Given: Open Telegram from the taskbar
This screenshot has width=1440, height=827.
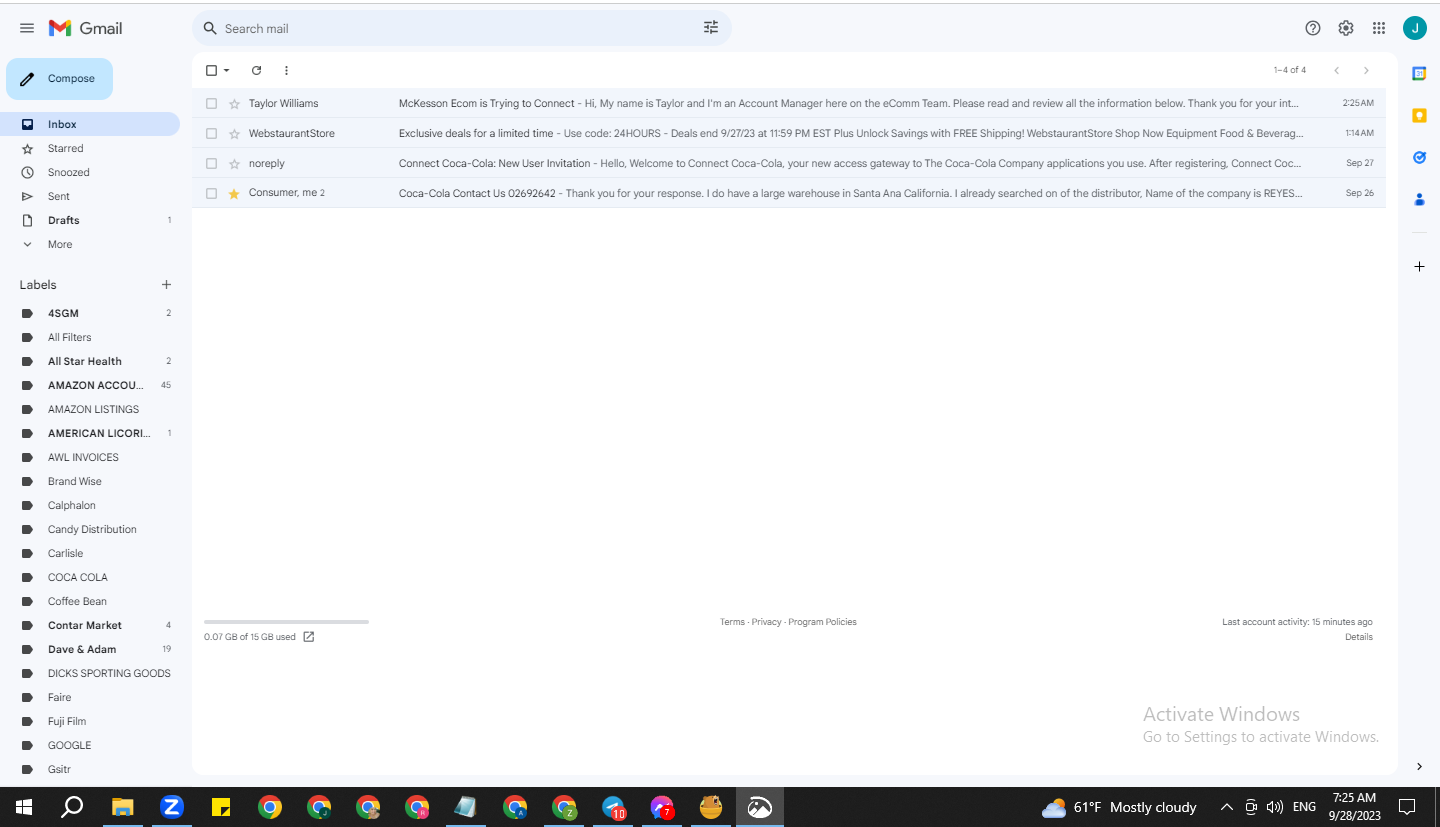Looking at the screenshot, I should [x=613, y=807].
